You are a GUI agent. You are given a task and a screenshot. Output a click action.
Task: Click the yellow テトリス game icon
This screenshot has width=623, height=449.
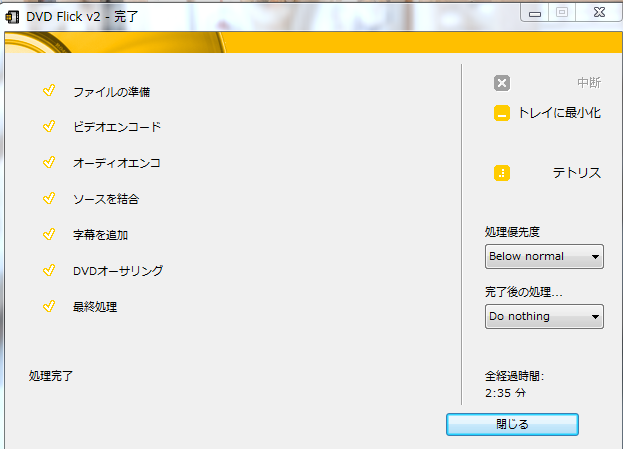502,173
